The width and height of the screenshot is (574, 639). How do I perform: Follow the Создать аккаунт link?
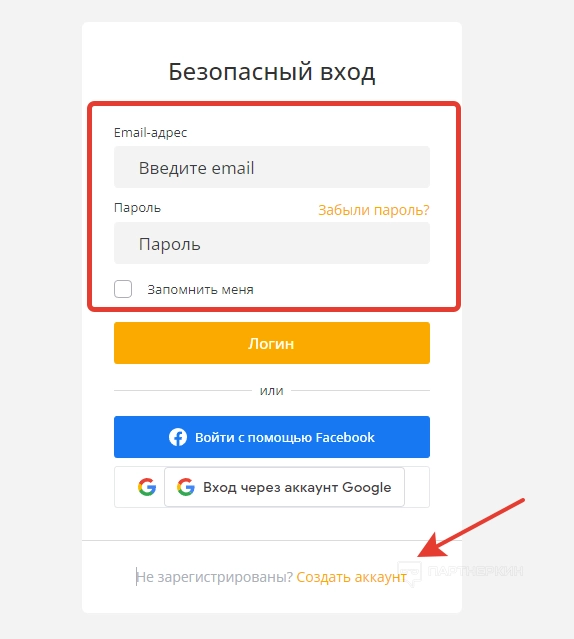tap(351, 577)
